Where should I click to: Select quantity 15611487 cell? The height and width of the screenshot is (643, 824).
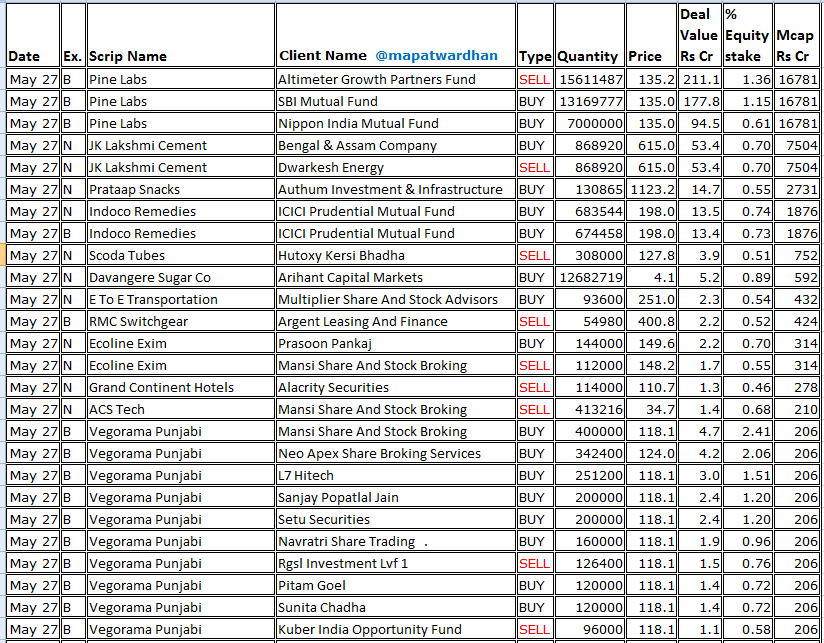point(590,79)
